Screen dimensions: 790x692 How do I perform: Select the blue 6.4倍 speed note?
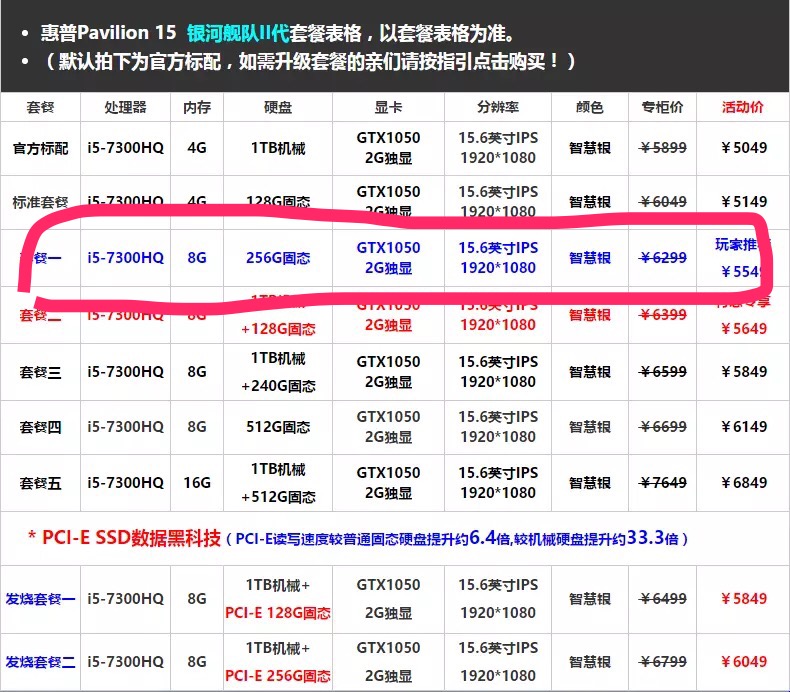coord(490,538)
